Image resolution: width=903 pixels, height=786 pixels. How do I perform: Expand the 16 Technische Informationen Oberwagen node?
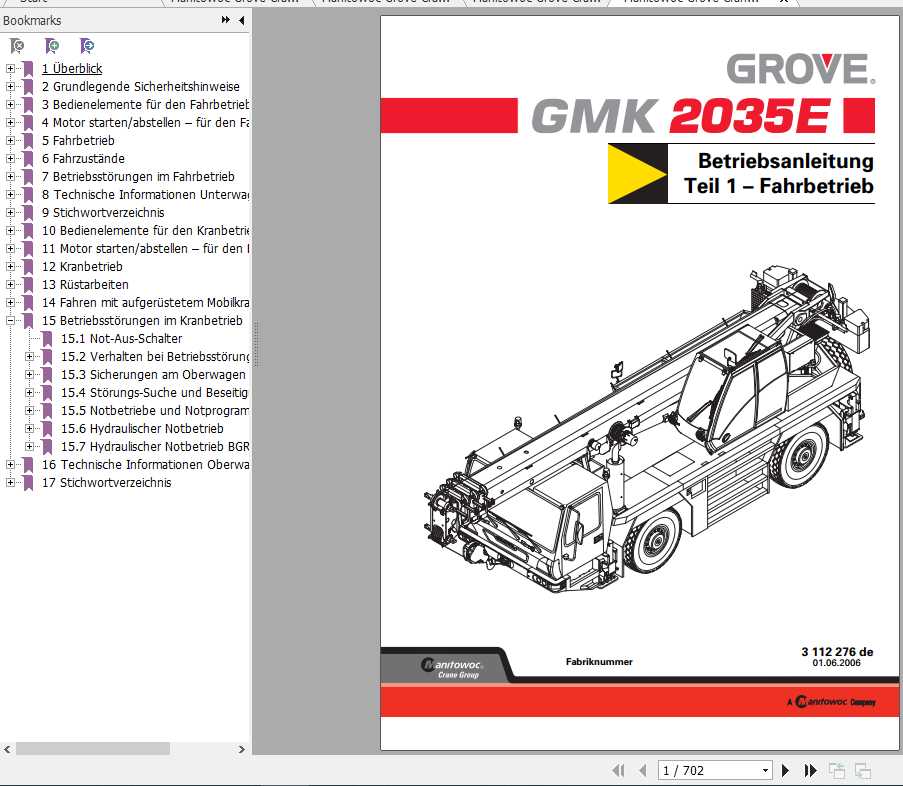[x=12, y=464]
